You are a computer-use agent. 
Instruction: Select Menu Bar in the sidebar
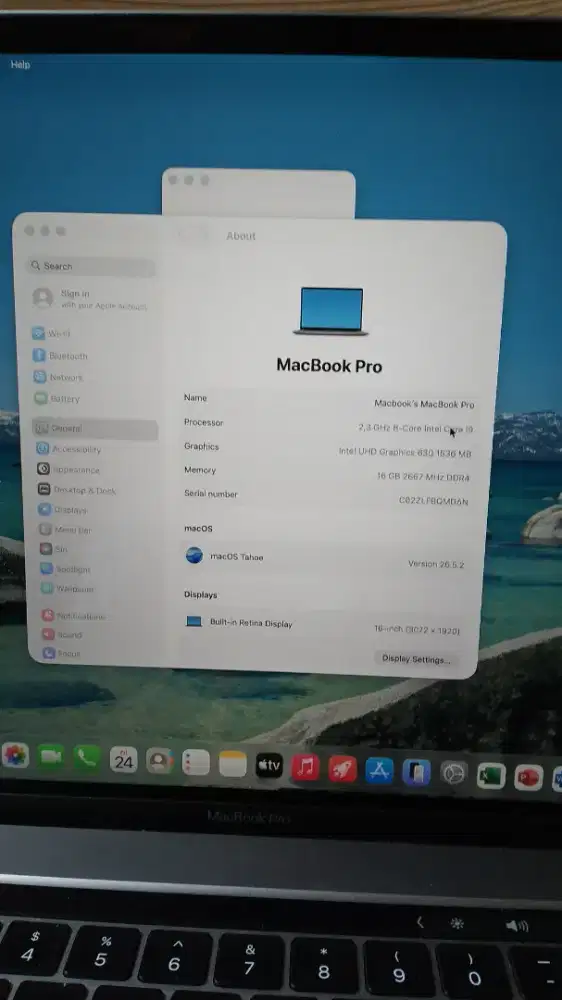(x=66, y=530)
